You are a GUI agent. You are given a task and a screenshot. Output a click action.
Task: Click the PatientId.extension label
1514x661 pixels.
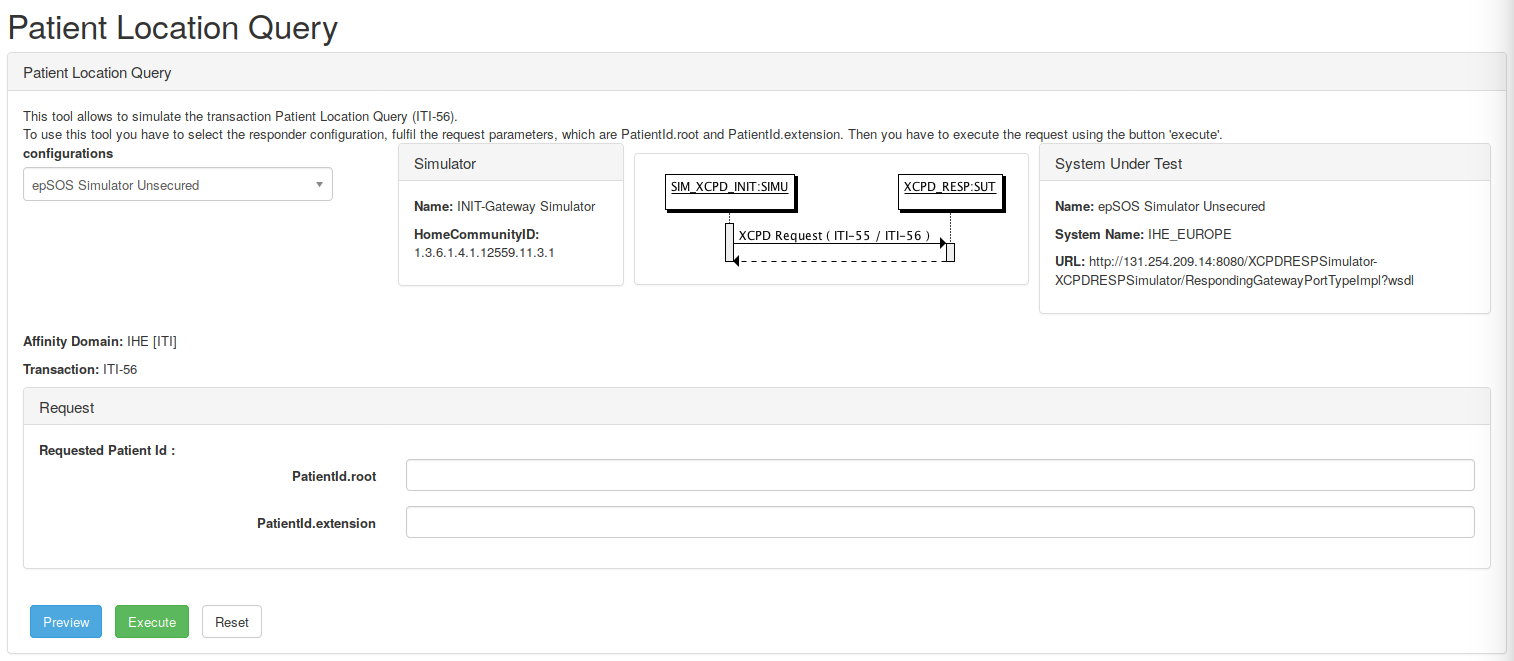[316, 523]
